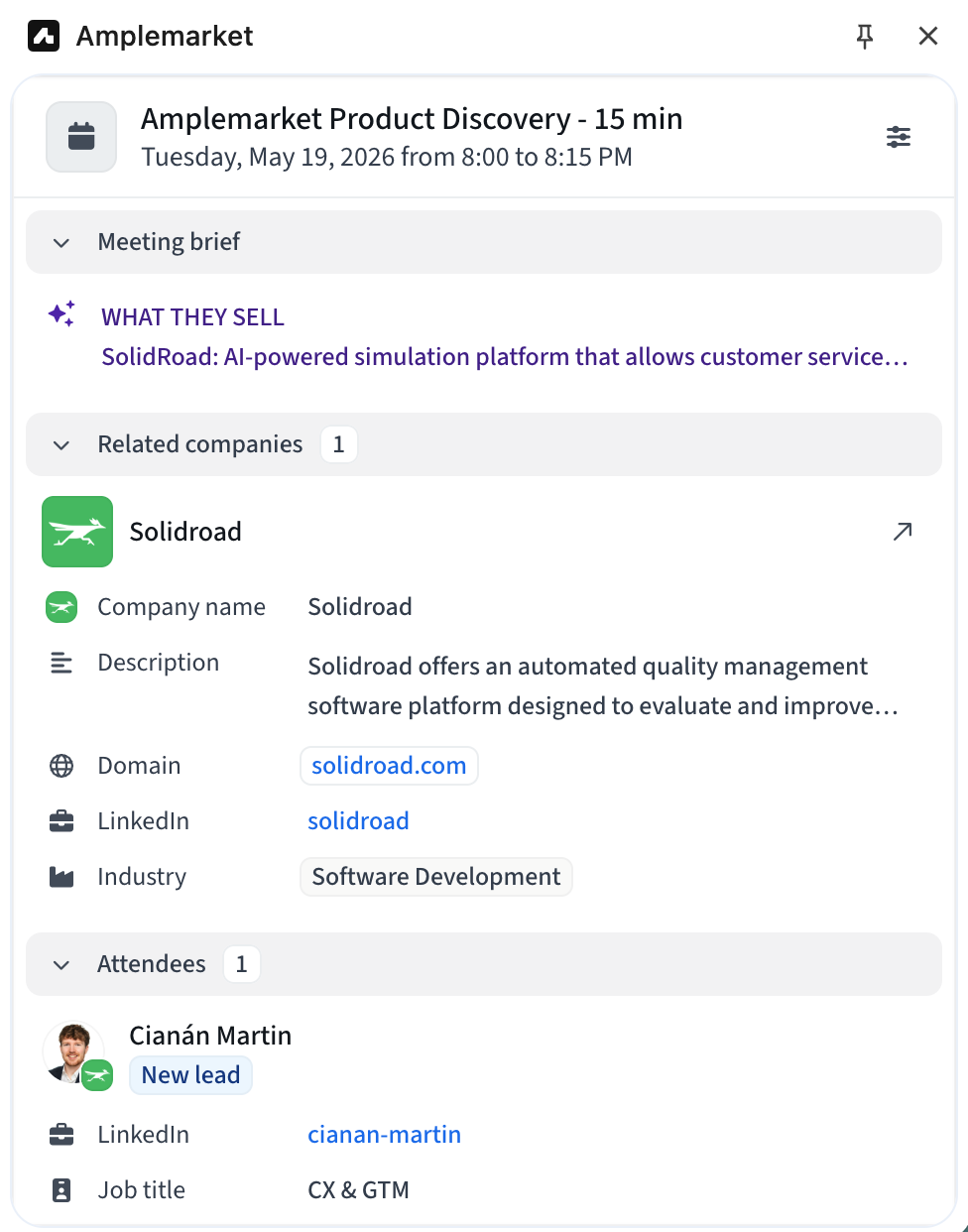Click the calendar event icon
Image resolution: width=968 pixels, height=1232 pixels.
(x=81, y=137)
